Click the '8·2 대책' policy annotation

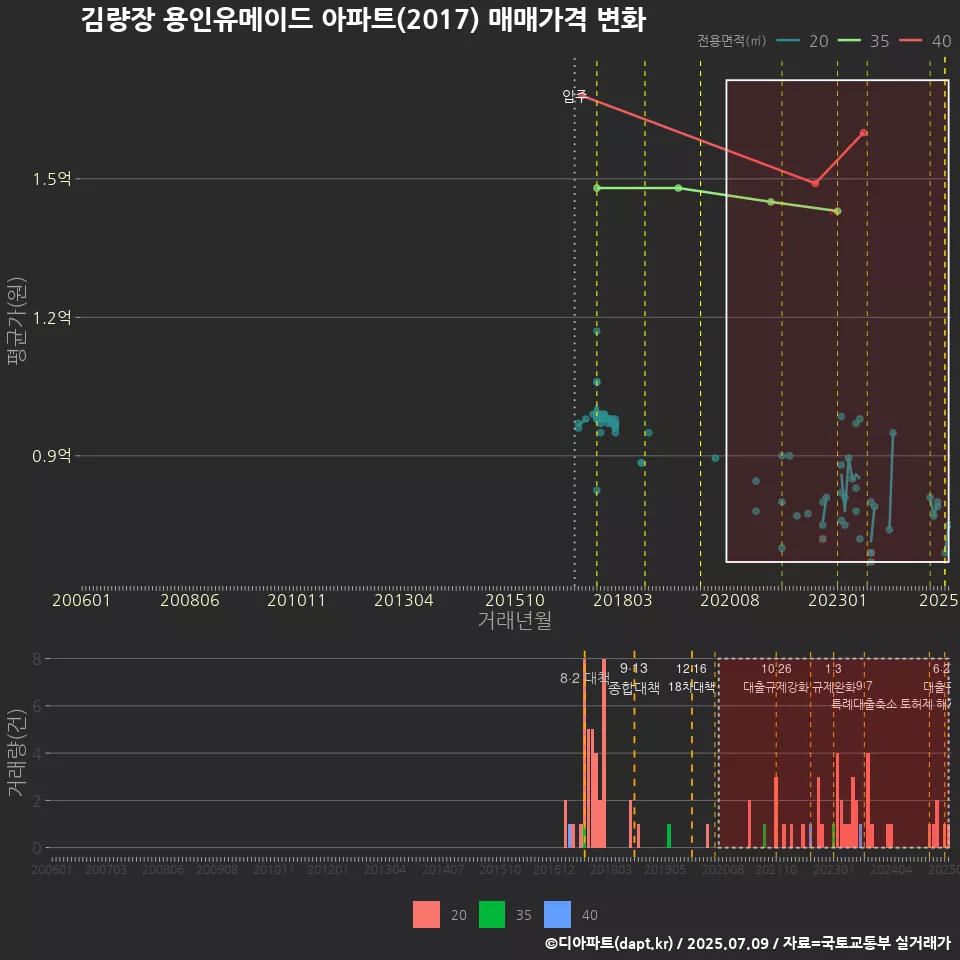click(x=585, y=678)
